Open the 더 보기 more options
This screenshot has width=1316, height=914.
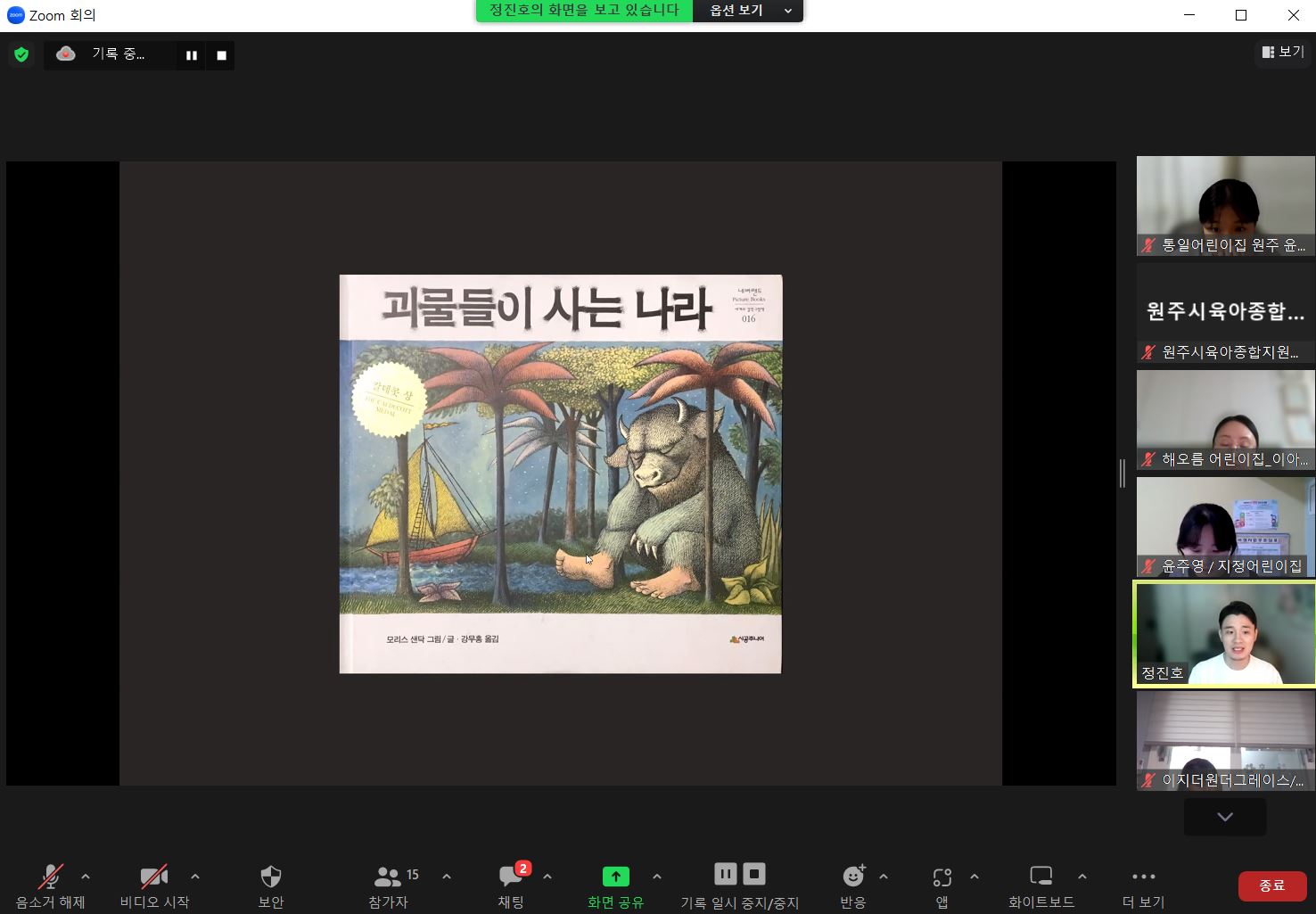click(1143, 886)
